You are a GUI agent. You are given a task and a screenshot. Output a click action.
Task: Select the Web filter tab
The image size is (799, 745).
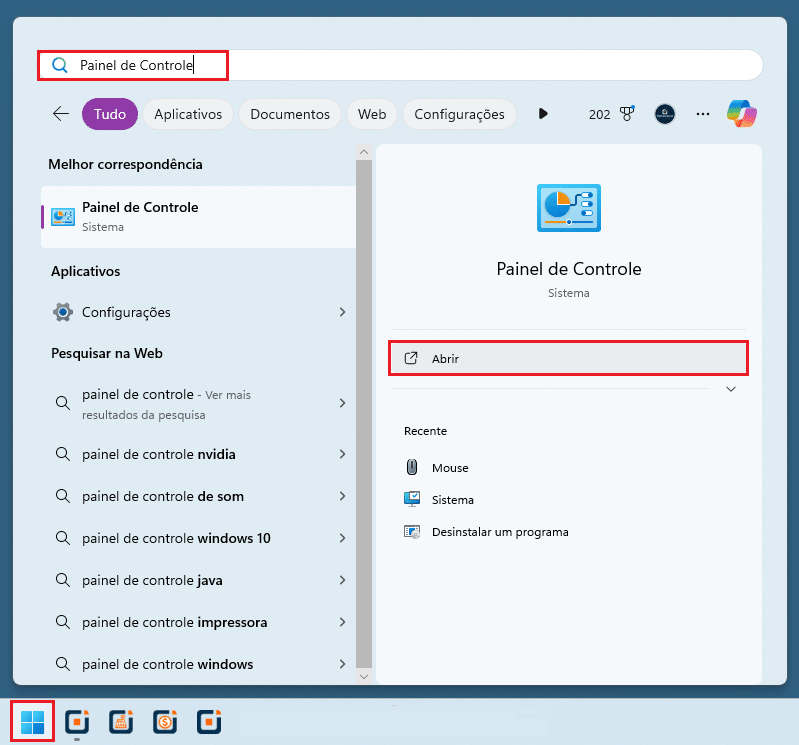(372, 114)
